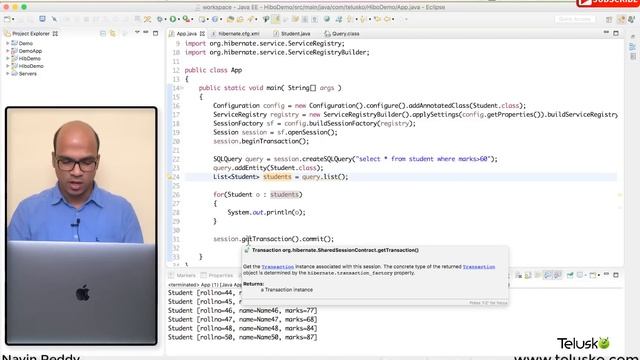
Task: Click the highlighted 'students' variable on line 24
Action: tap(277, 177)
